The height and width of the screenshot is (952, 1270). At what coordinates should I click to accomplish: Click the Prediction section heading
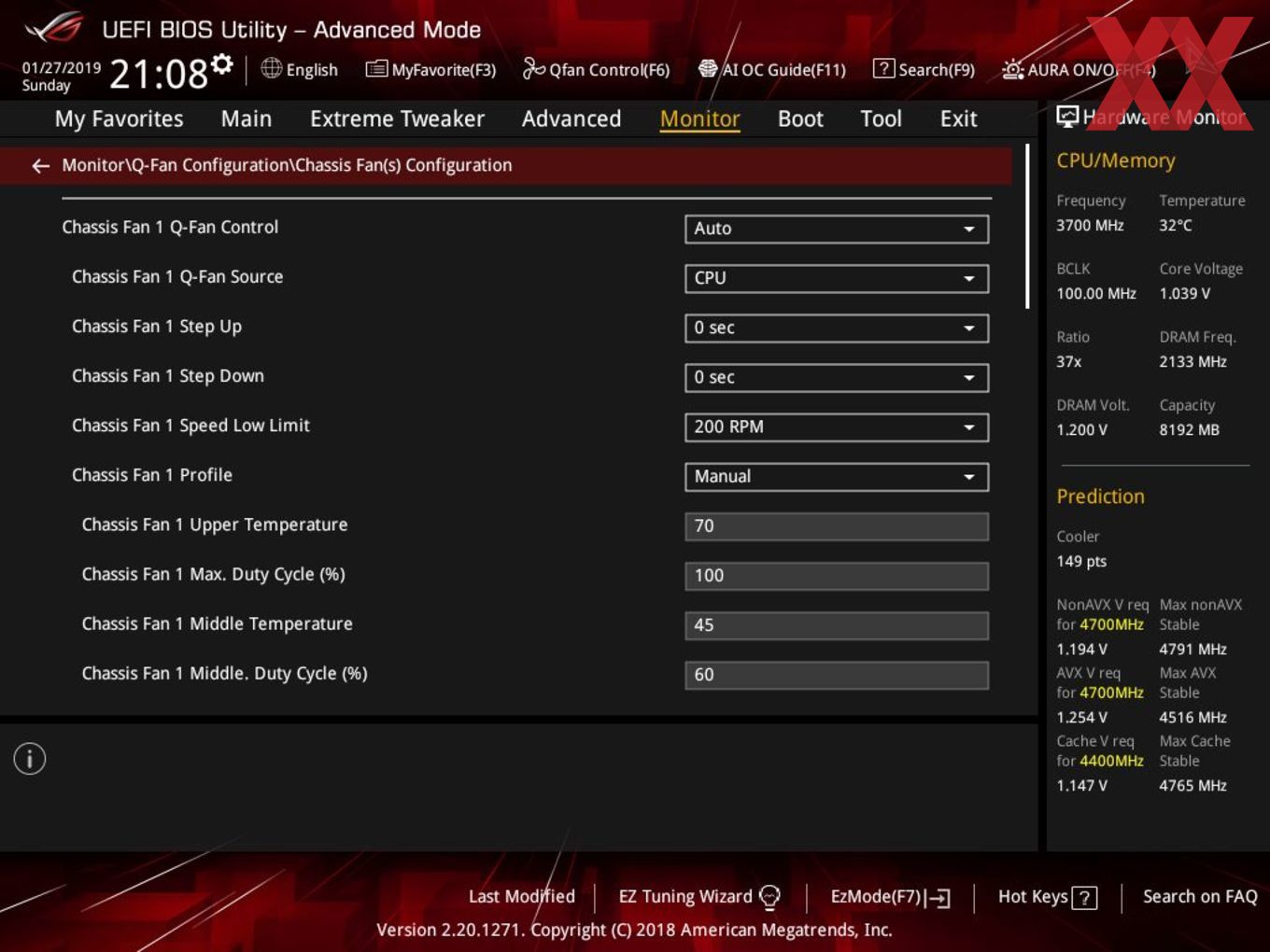(x=1100, y=497)
